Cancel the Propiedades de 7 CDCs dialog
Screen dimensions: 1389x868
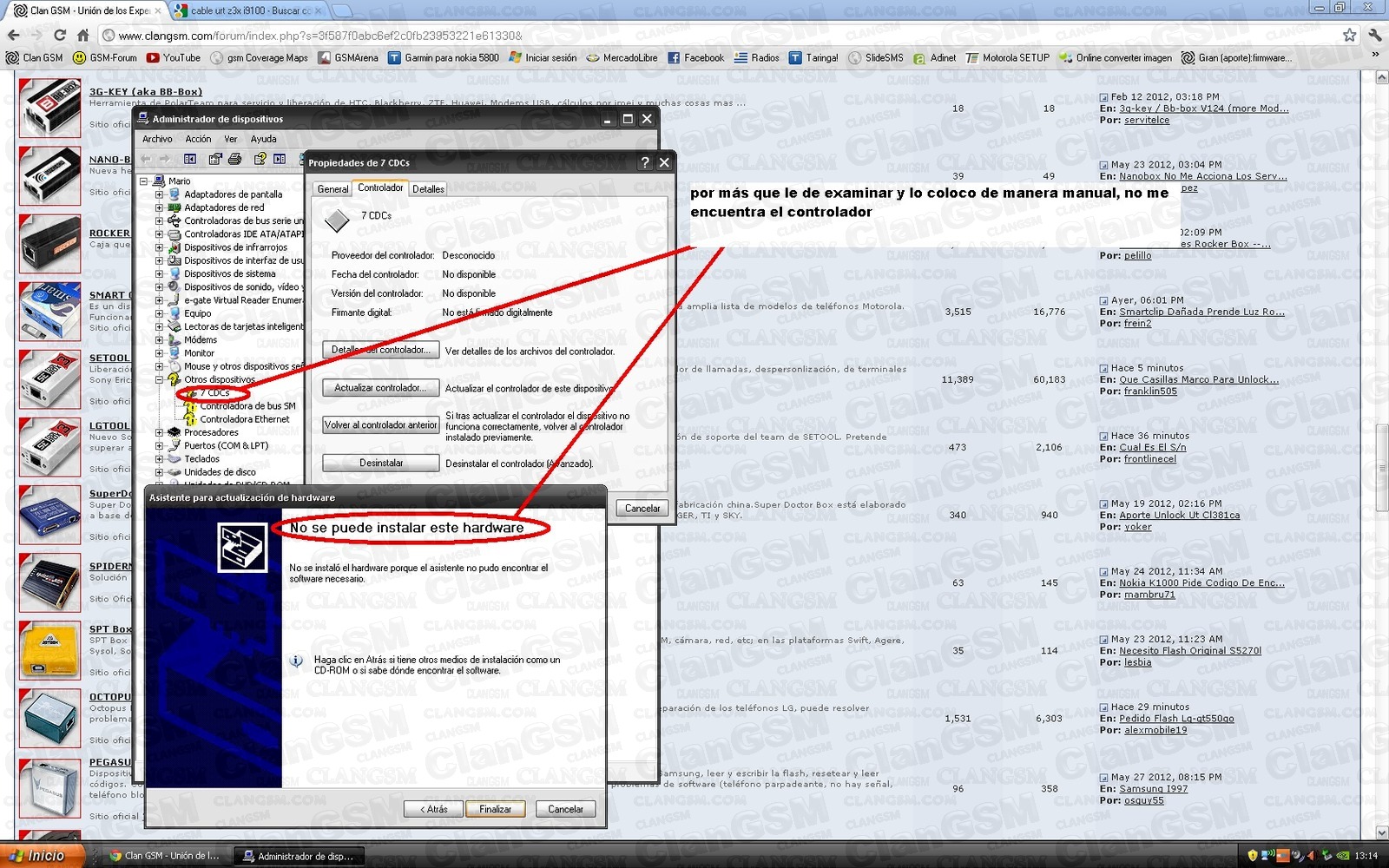coord(642,509)
